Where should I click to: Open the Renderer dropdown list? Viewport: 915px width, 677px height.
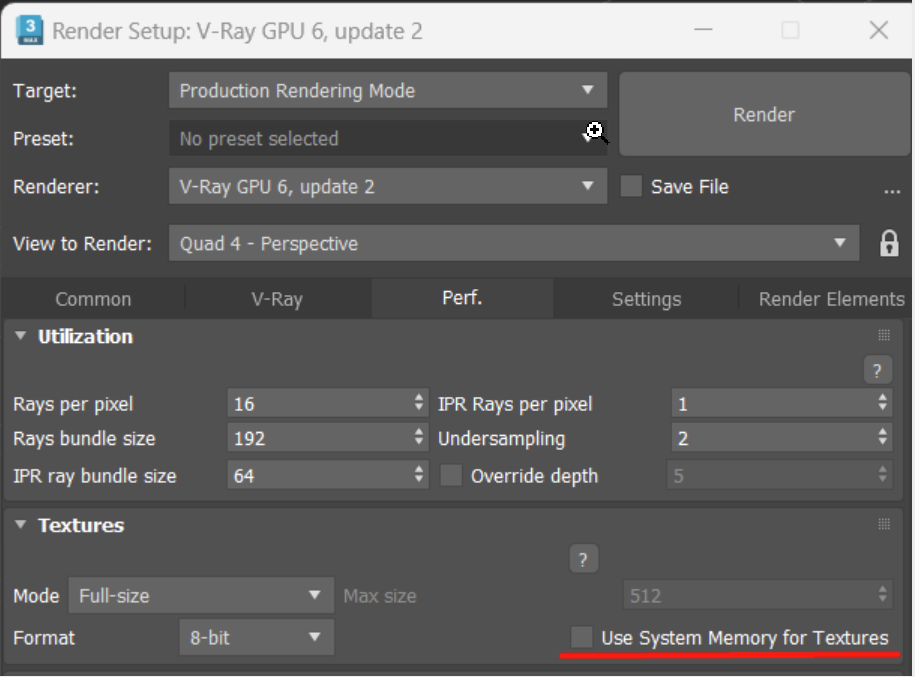(387, 187)
